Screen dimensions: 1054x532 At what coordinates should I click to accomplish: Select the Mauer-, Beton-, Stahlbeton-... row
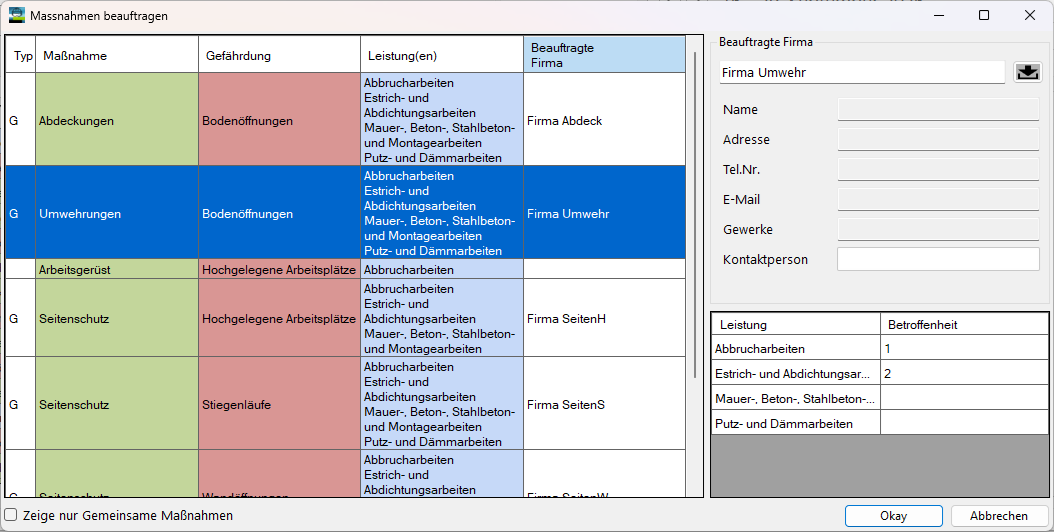click(796, 398)
